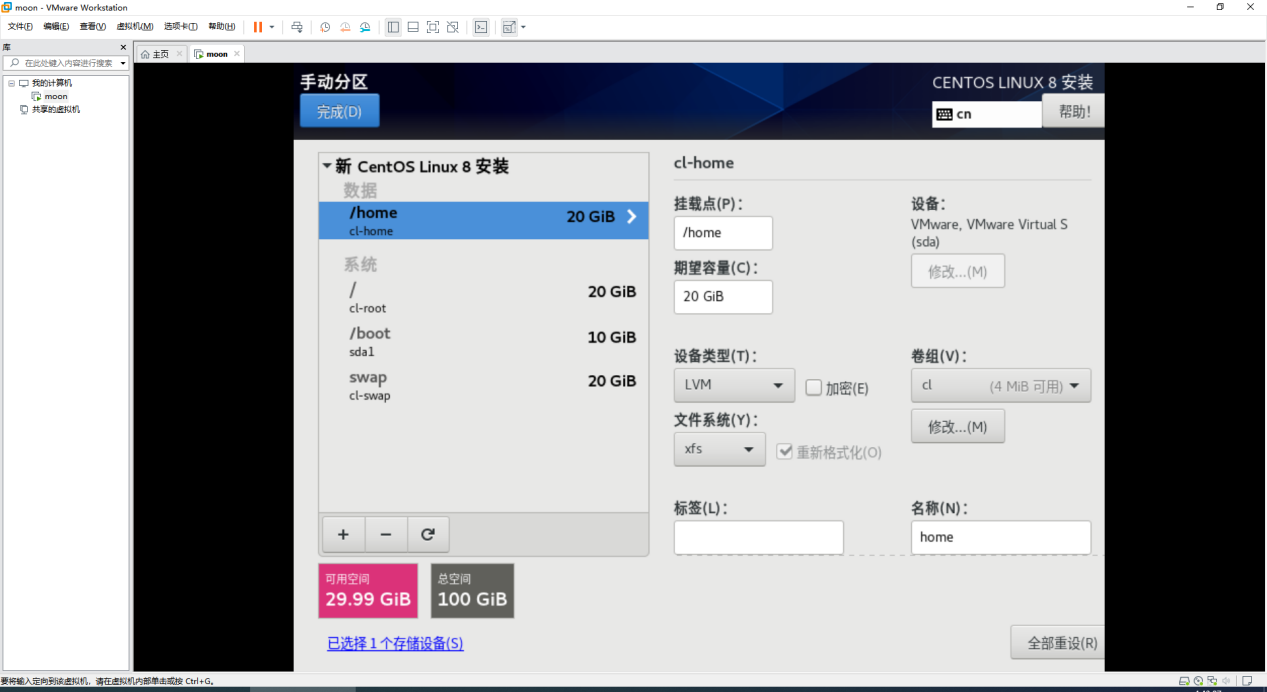Toggle the 重新格式化(O) checkbox
Image resolution: width=1267 pixels, height=692 pixels.
(785, 451)
